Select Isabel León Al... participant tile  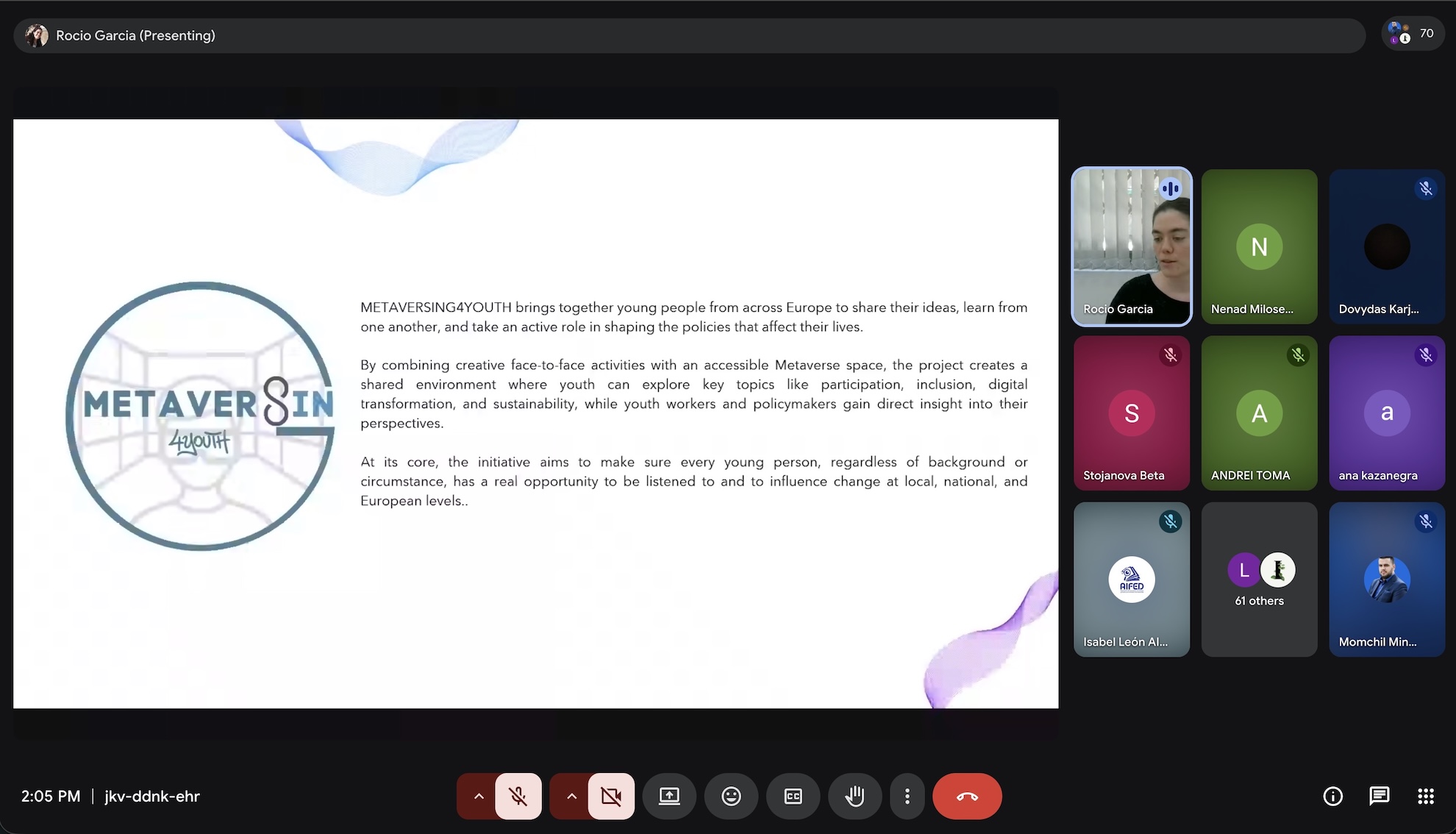1132,580
